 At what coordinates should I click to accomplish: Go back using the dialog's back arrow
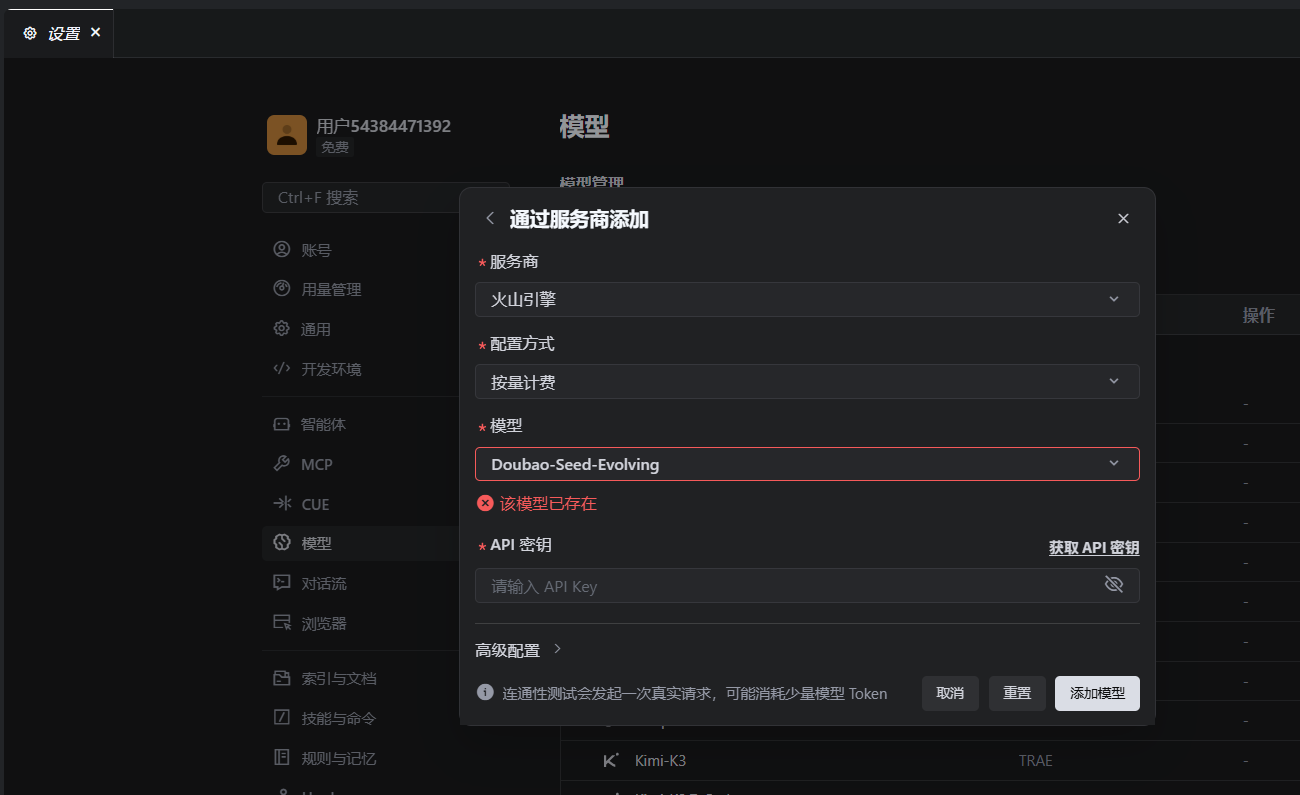click(490, 218)
